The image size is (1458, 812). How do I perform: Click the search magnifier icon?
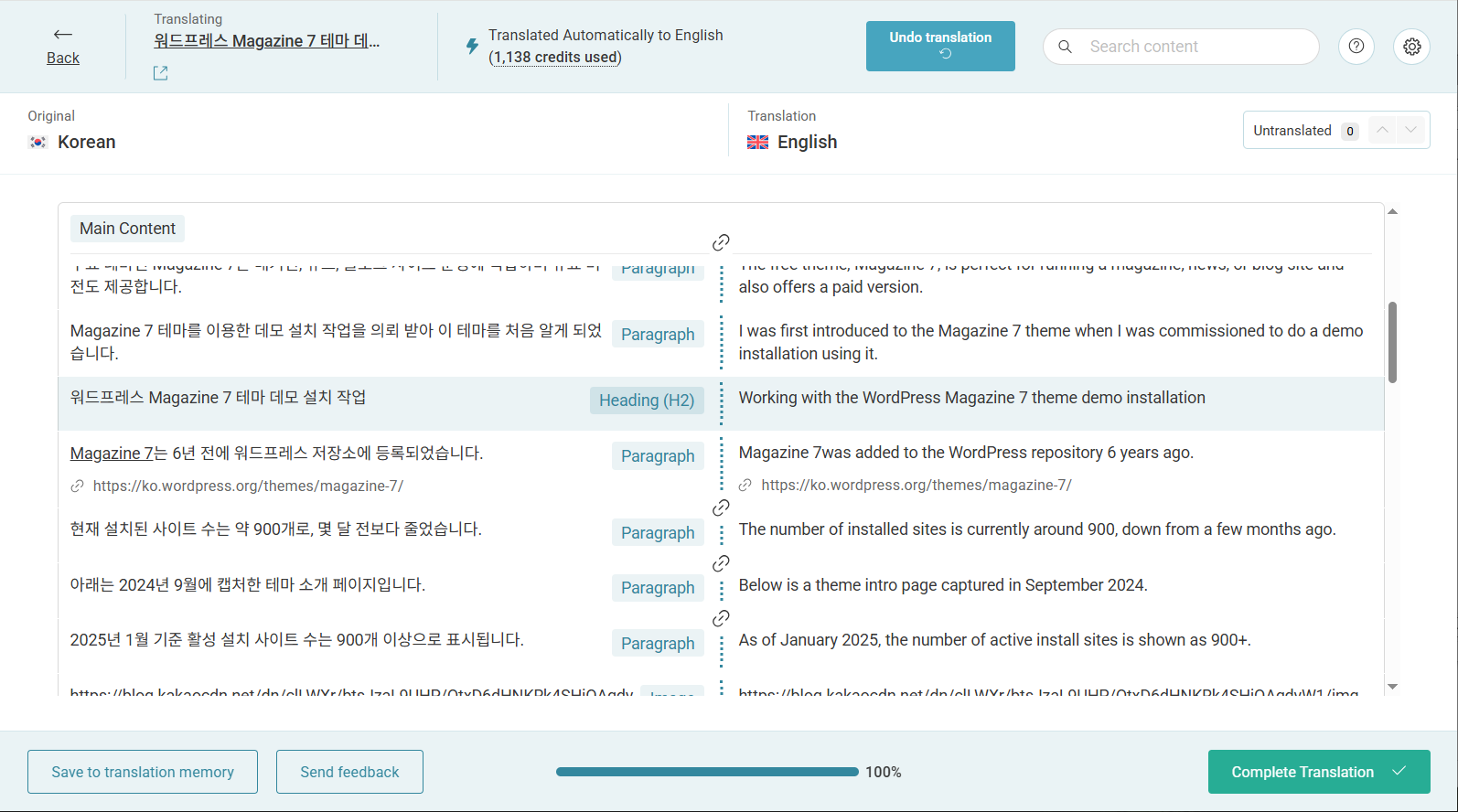click(x=1065, y=47)
